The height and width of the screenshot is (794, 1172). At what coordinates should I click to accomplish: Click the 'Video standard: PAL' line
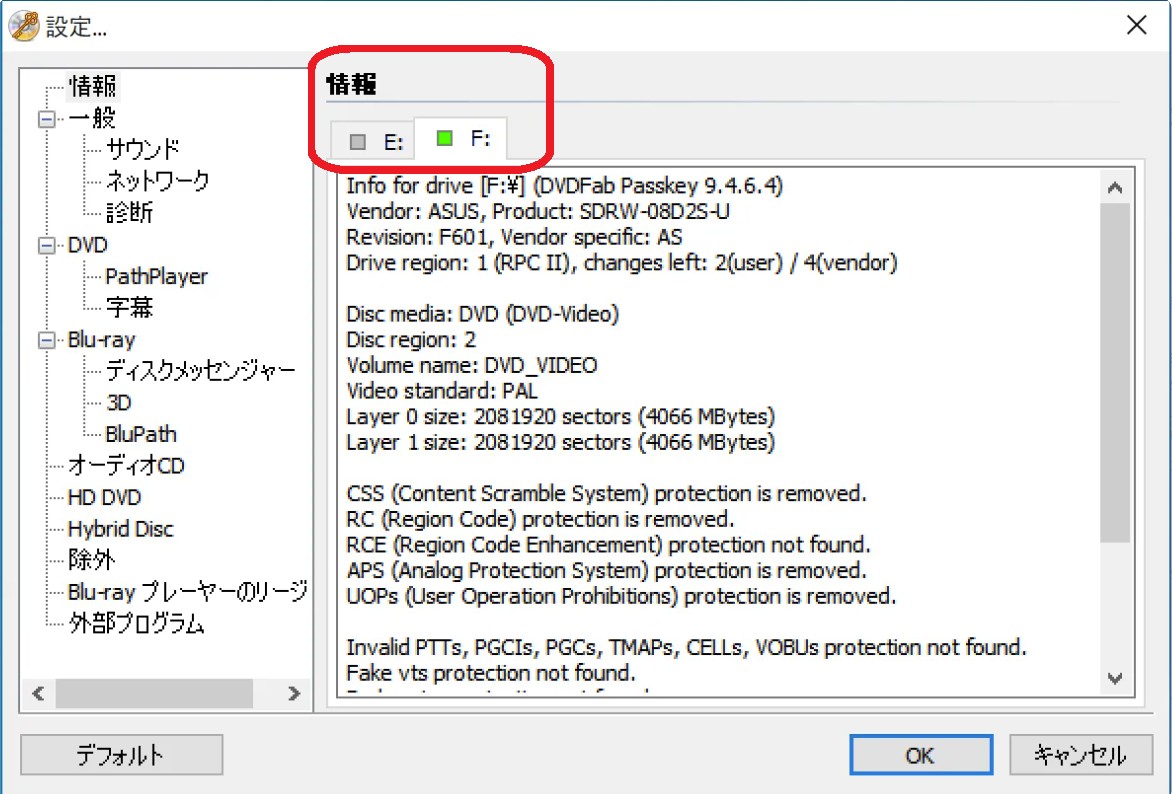(x=442, y=391)
